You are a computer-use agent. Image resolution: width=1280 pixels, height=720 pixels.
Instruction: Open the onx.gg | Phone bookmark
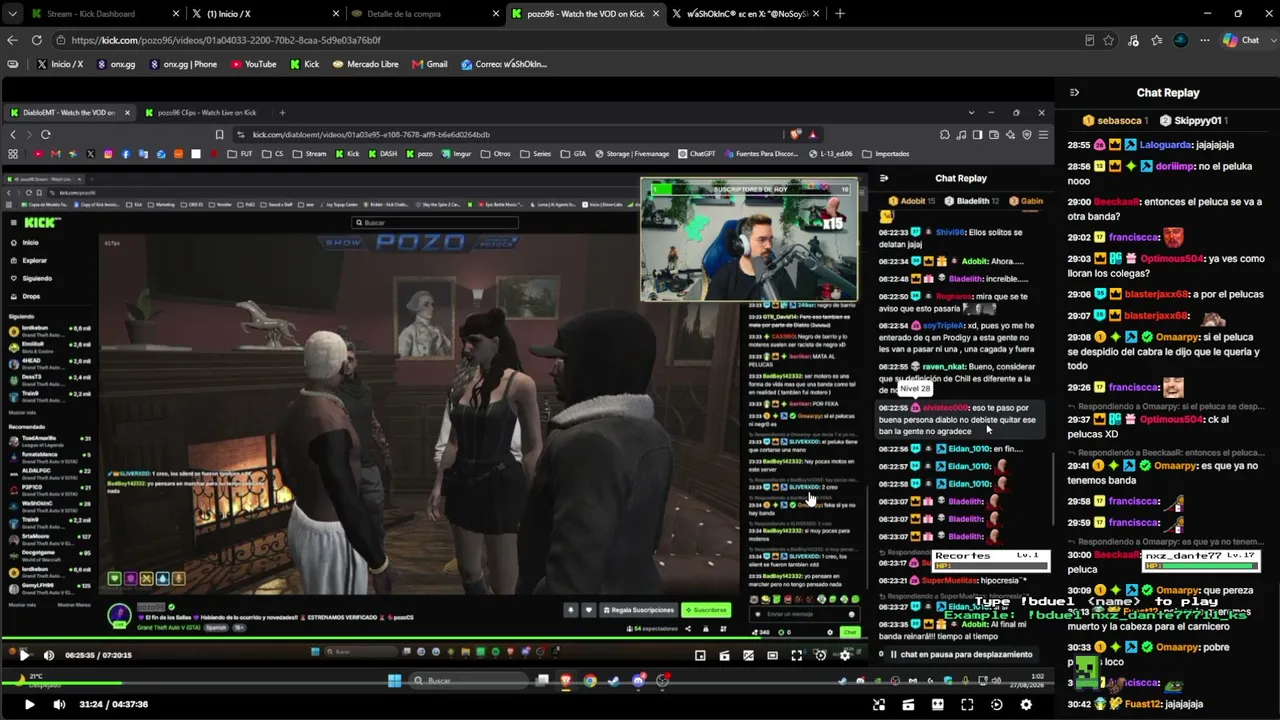coord(183,64)
